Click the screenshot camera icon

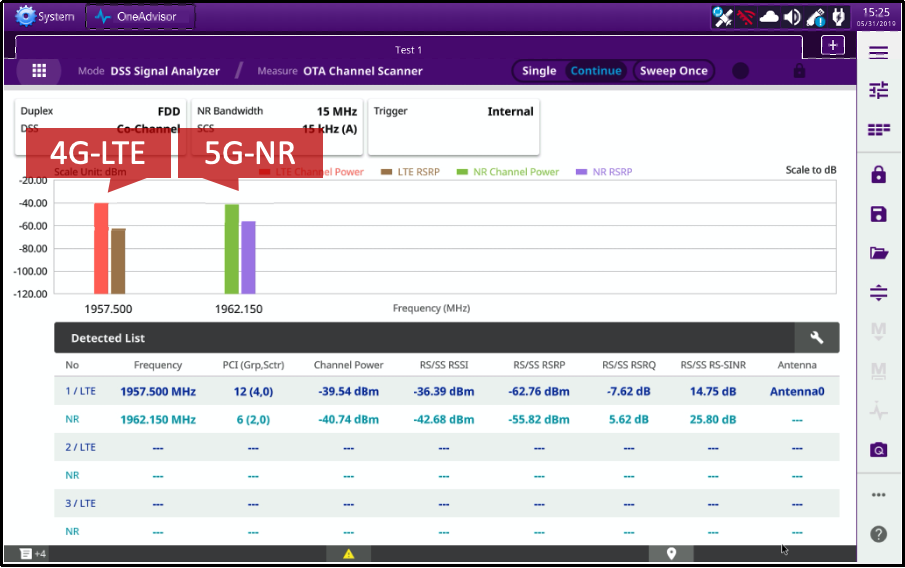tap(878, 450)
